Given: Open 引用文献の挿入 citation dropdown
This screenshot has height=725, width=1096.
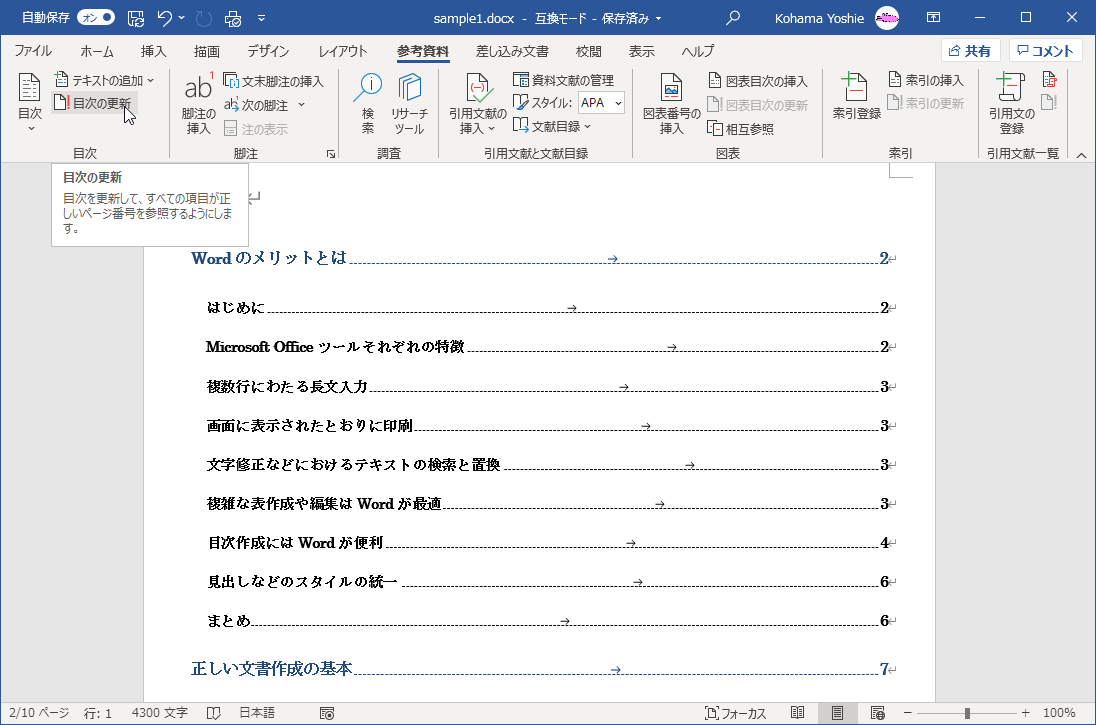Looking at the screenshot, I should (x=477, y=103).
